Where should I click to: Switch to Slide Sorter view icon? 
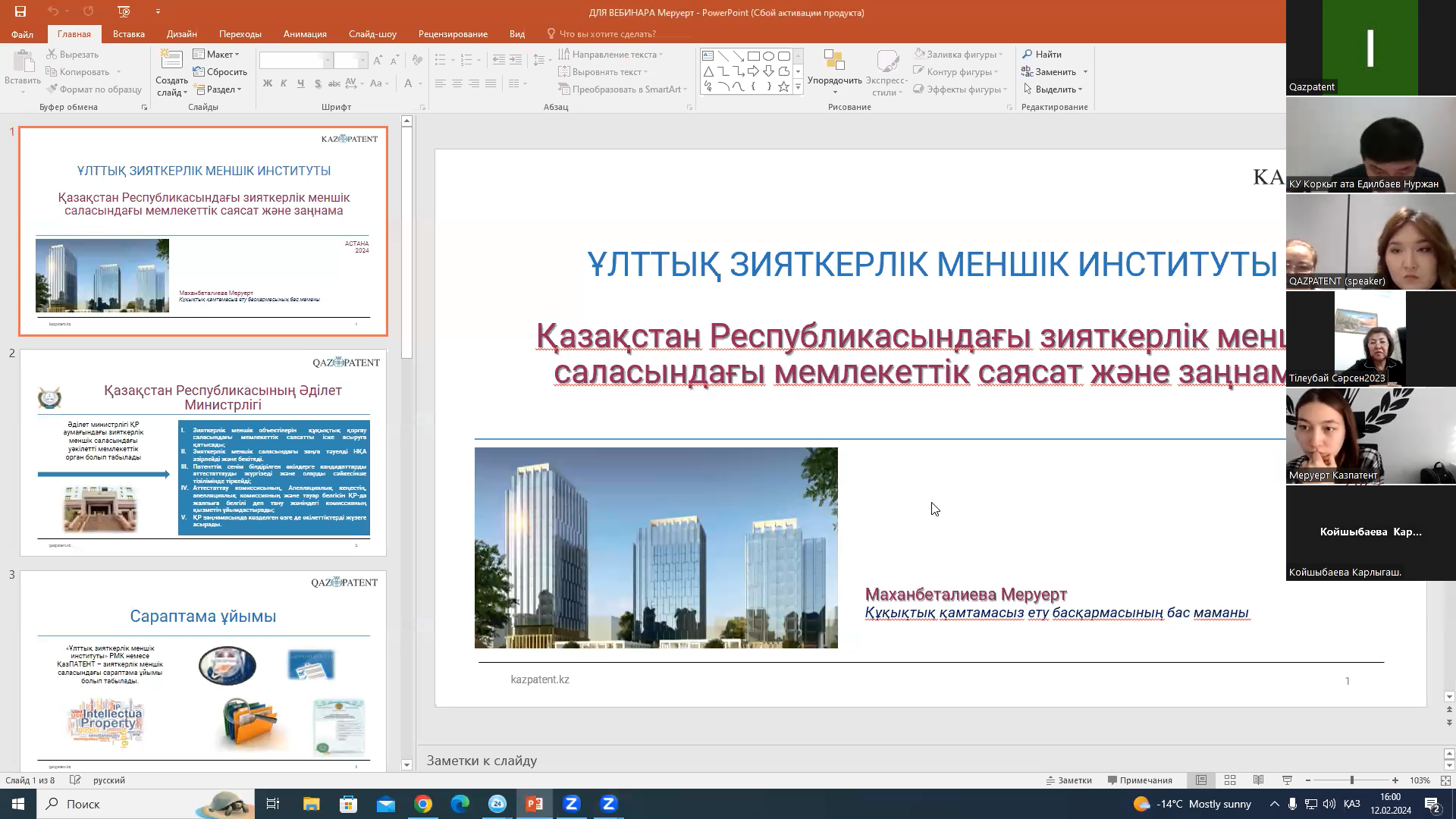(x=1230, y=780)
